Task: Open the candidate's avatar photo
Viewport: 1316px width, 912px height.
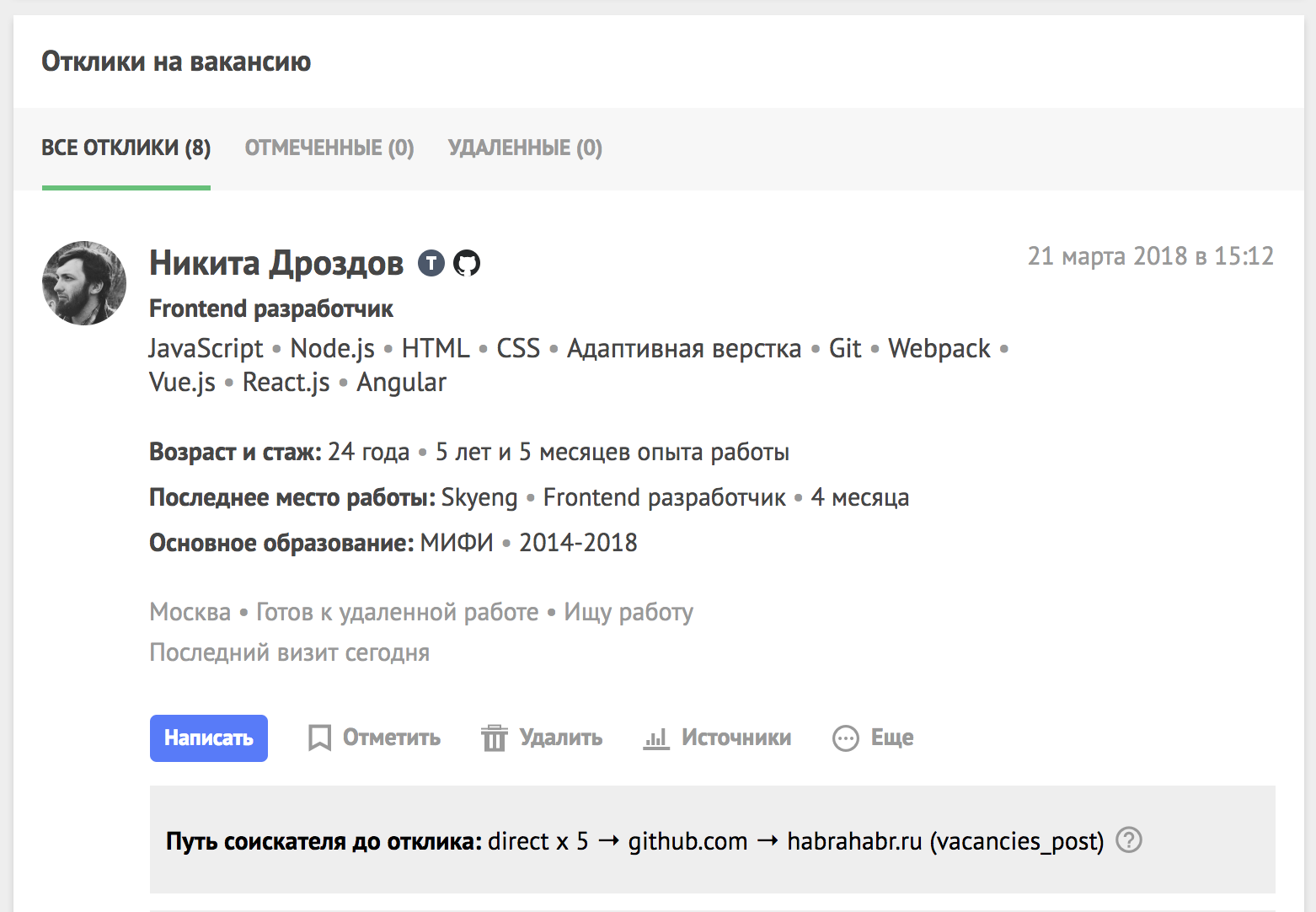Action: pos(84,283)
